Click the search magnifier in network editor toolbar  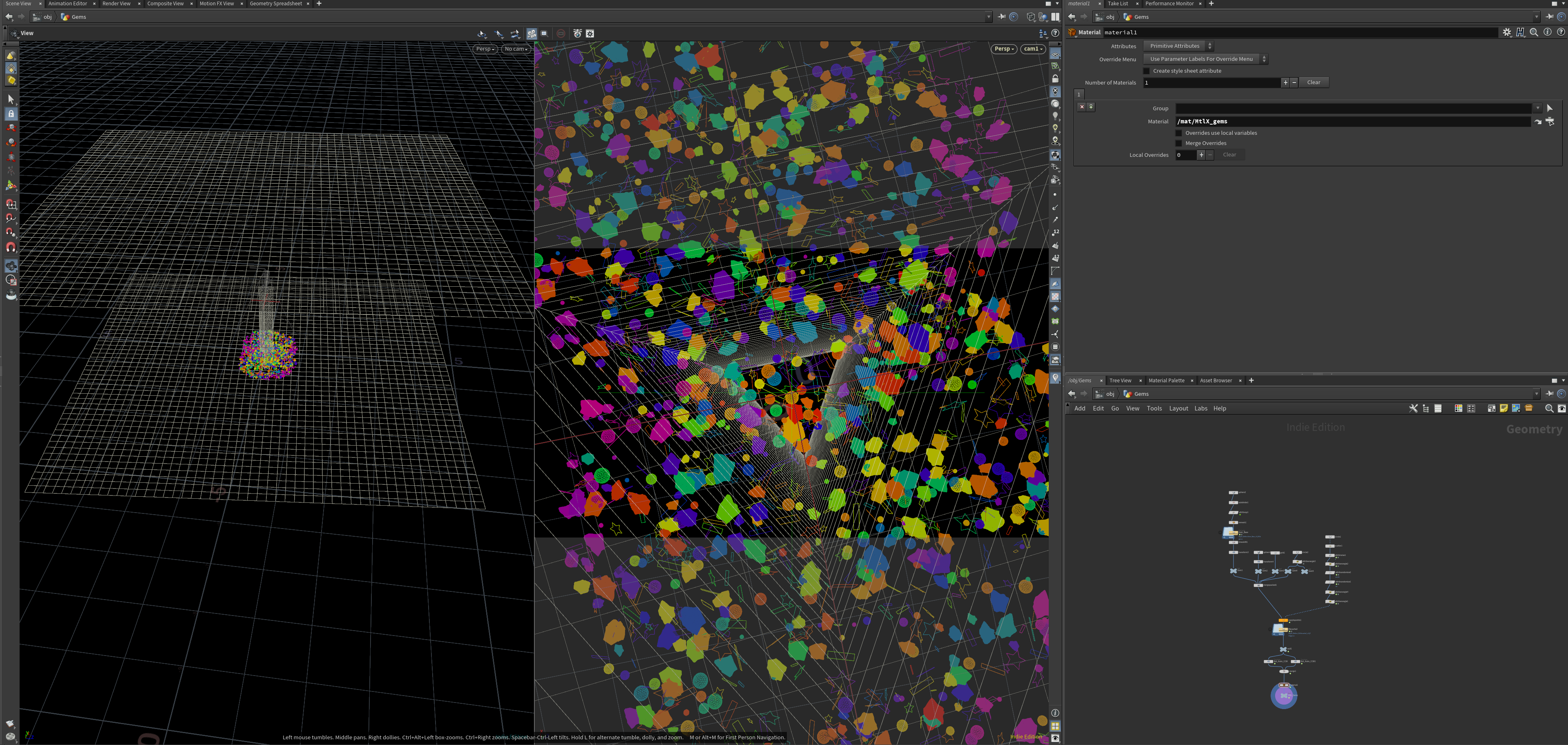coord(1549,408)
